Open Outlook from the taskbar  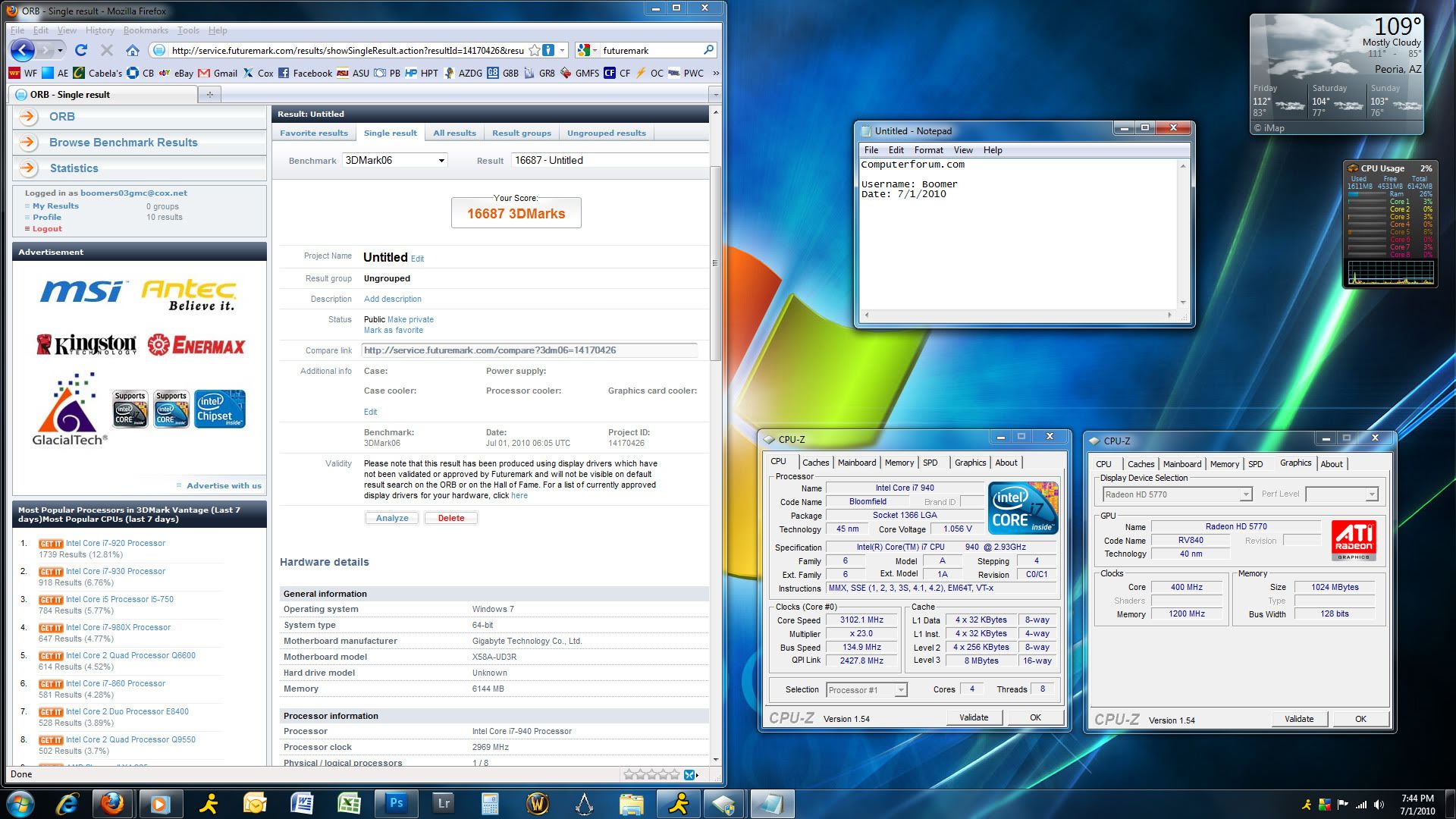pos(255,804)
